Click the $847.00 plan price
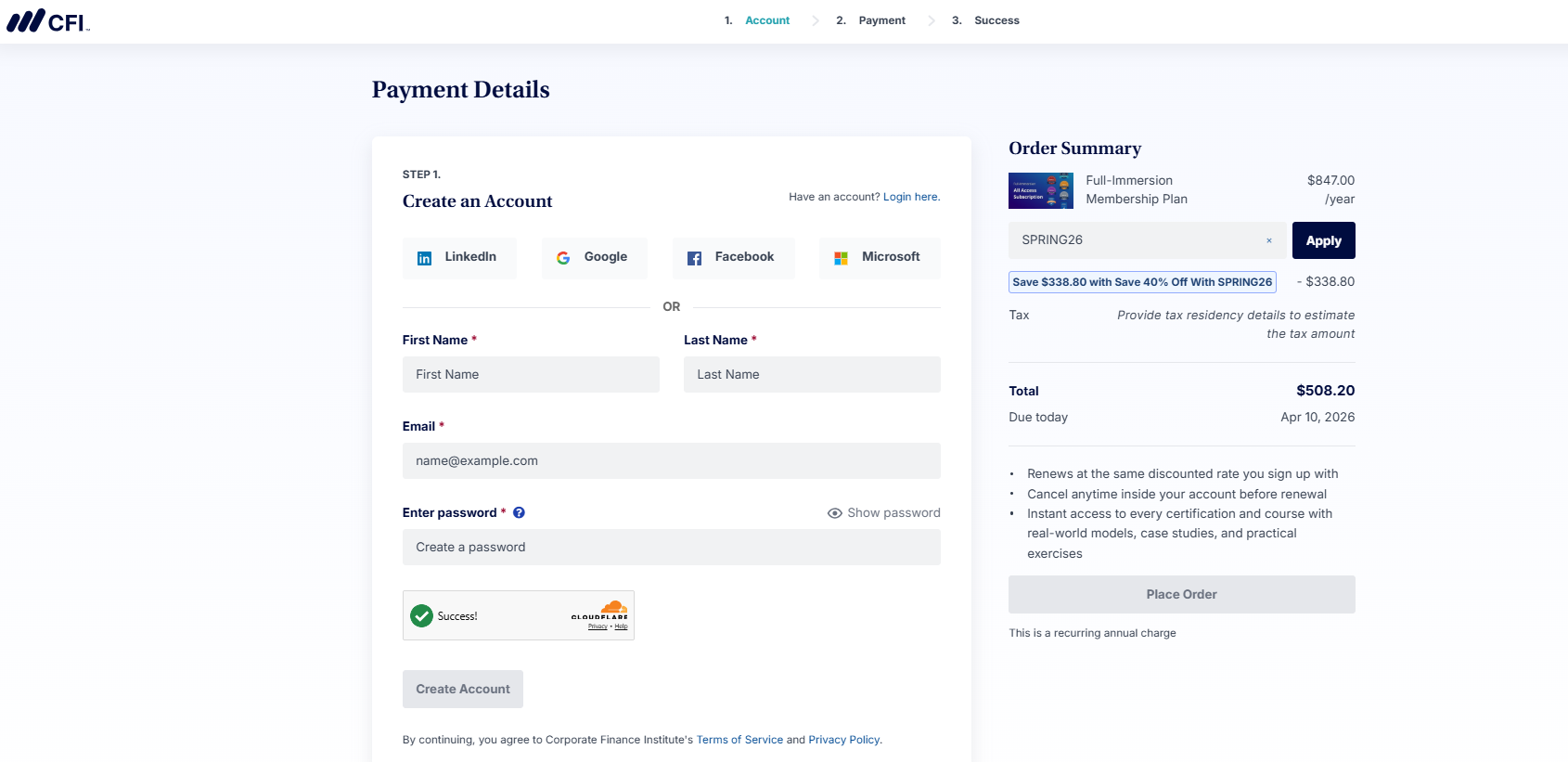 point(1331,181)
